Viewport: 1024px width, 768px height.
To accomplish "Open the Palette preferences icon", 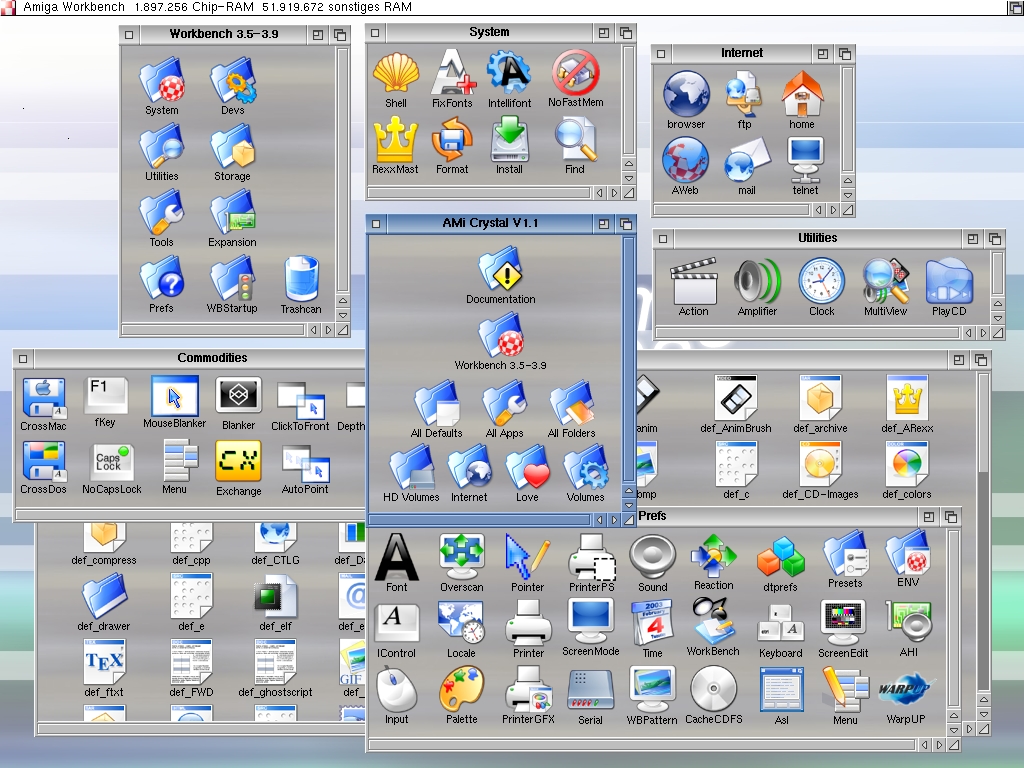I will (x=461, y=690).
